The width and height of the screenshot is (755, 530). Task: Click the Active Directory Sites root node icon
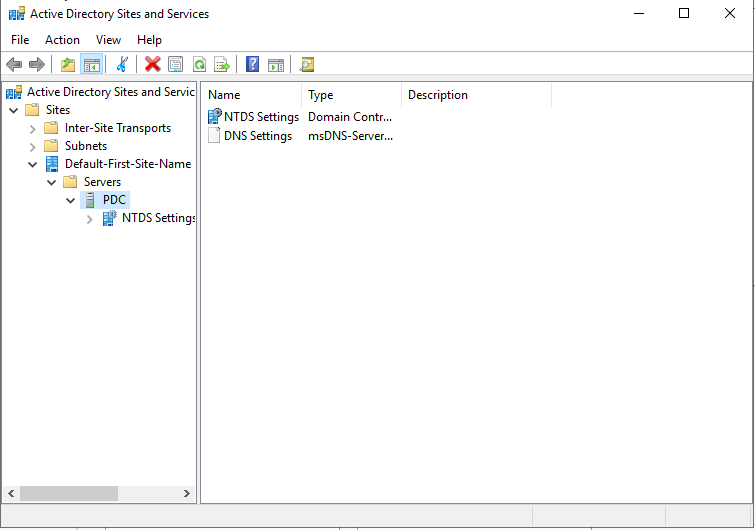(x=14, y=91)
